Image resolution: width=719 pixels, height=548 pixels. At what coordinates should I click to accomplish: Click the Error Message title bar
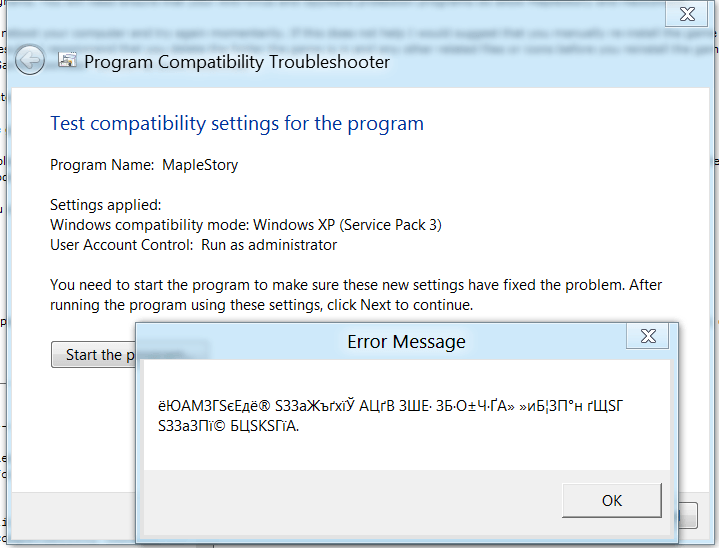pyautogui.click(x=406, y=341)
